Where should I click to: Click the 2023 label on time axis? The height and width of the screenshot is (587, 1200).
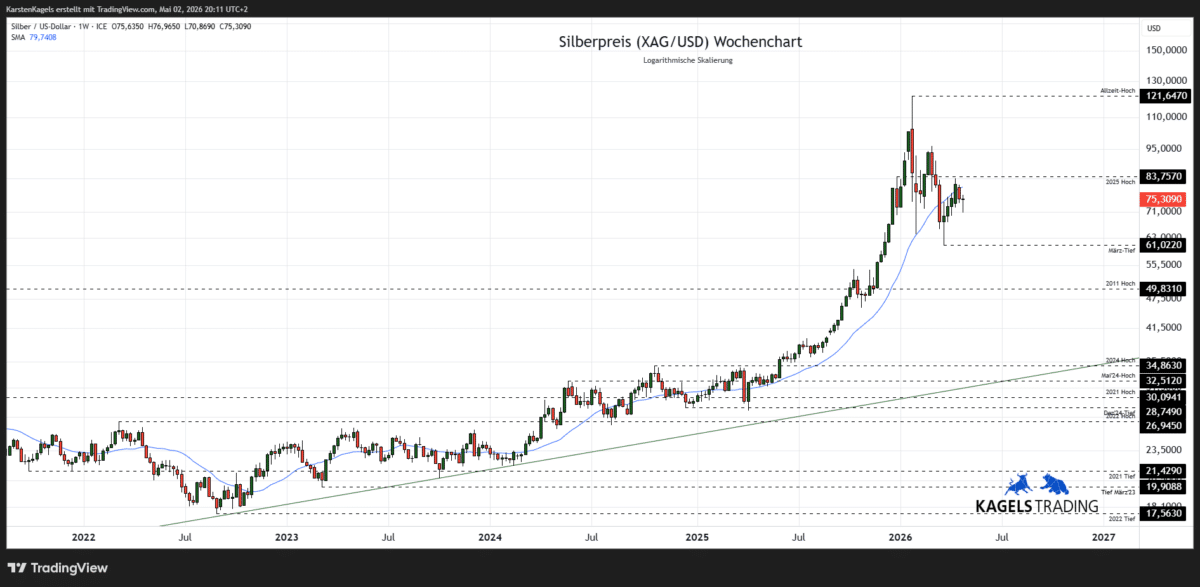pyautogui.click(x=286, y=537)
